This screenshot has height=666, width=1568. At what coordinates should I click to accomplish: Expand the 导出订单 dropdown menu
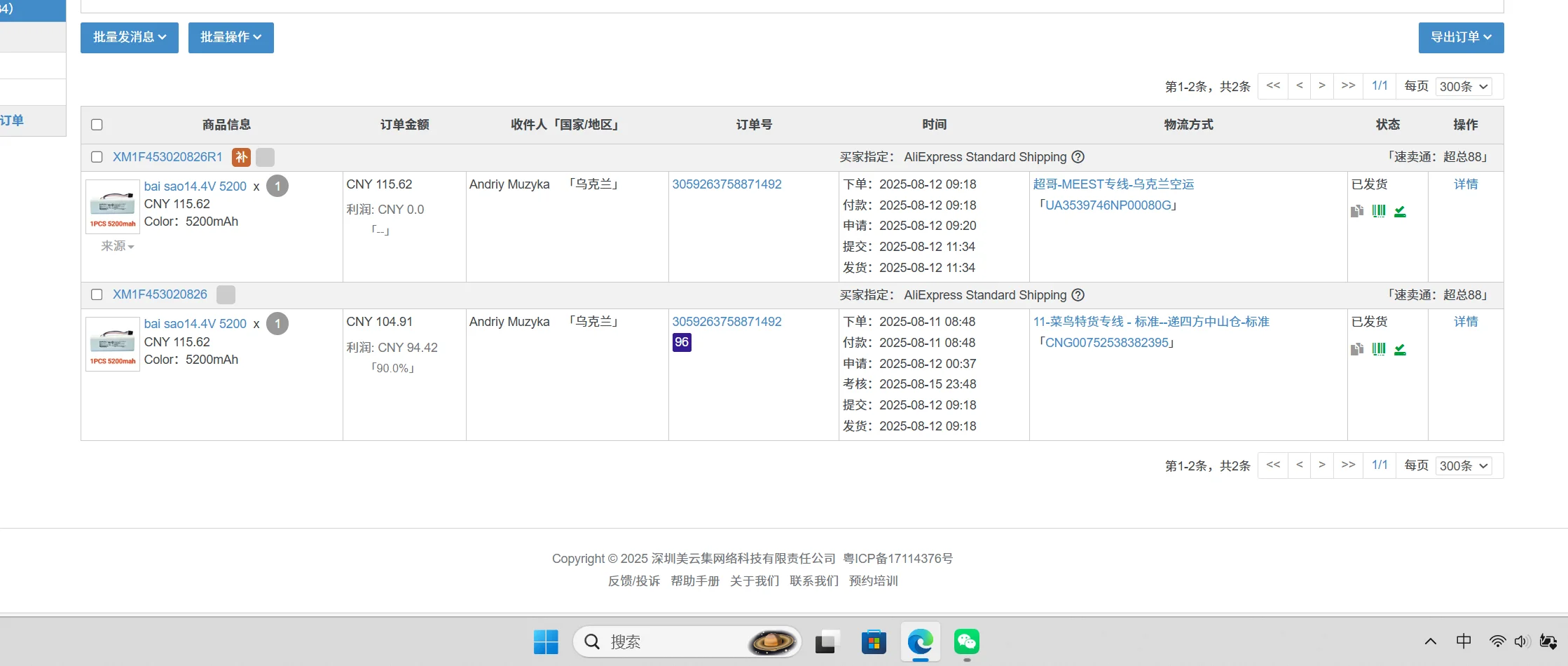coord(1461,37)
